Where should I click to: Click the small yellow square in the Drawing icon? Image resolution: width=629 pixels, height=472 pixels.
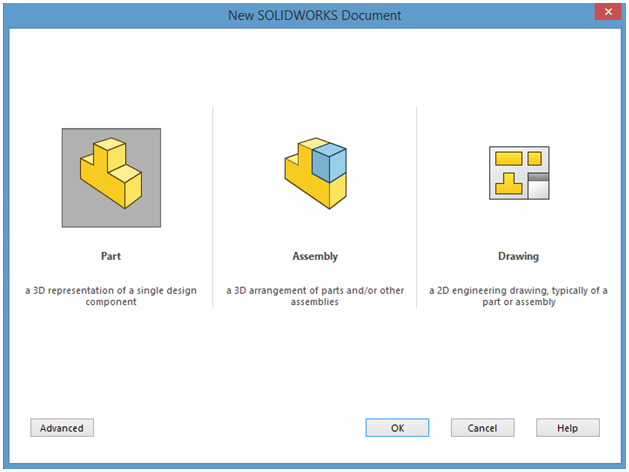[534, 158]
